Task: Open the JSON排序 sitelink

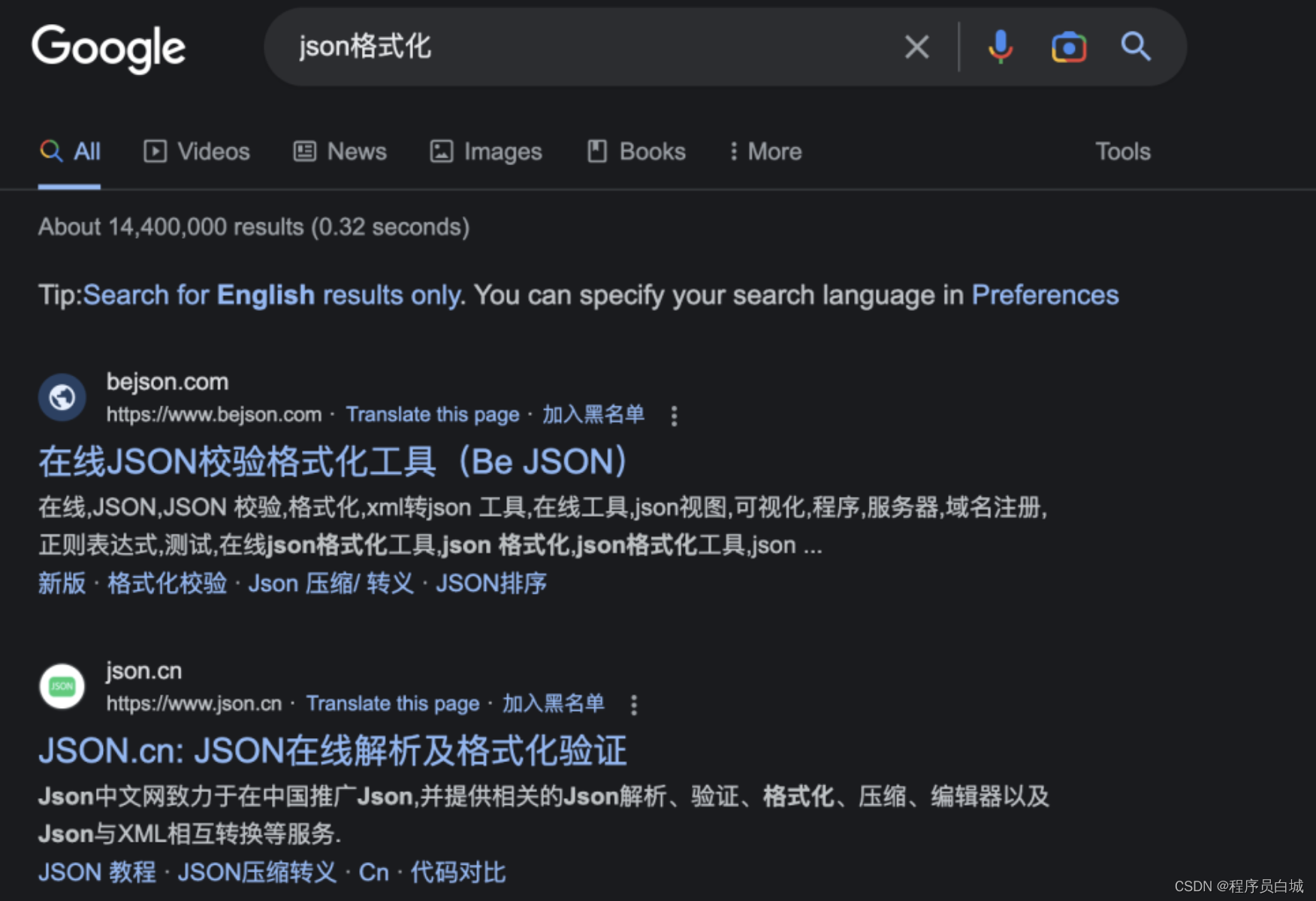Action: (x=491, y=583)
